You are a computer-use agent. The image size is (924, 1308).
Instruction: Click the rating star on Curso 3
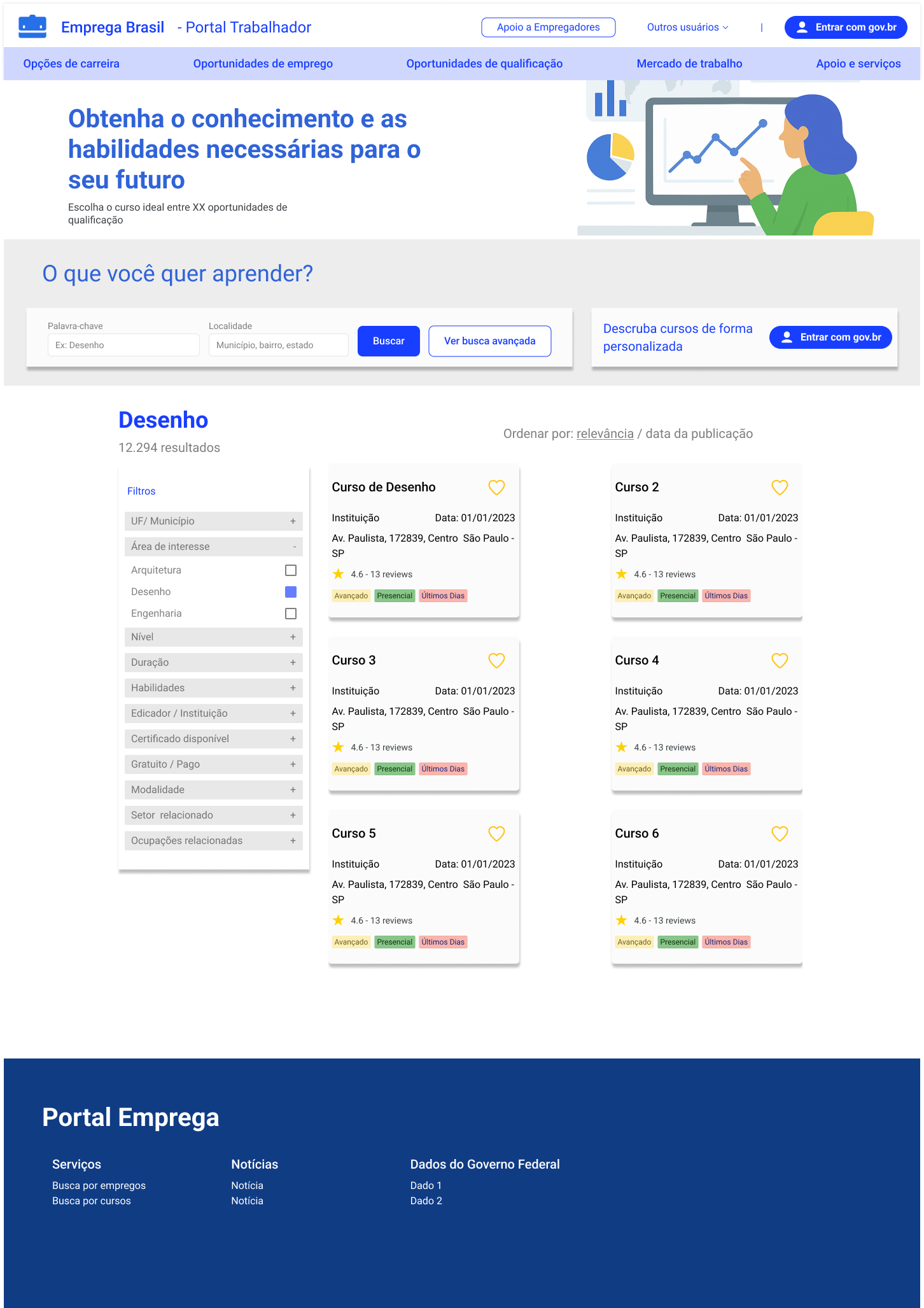pyautogui.click(x=338, y=747)
